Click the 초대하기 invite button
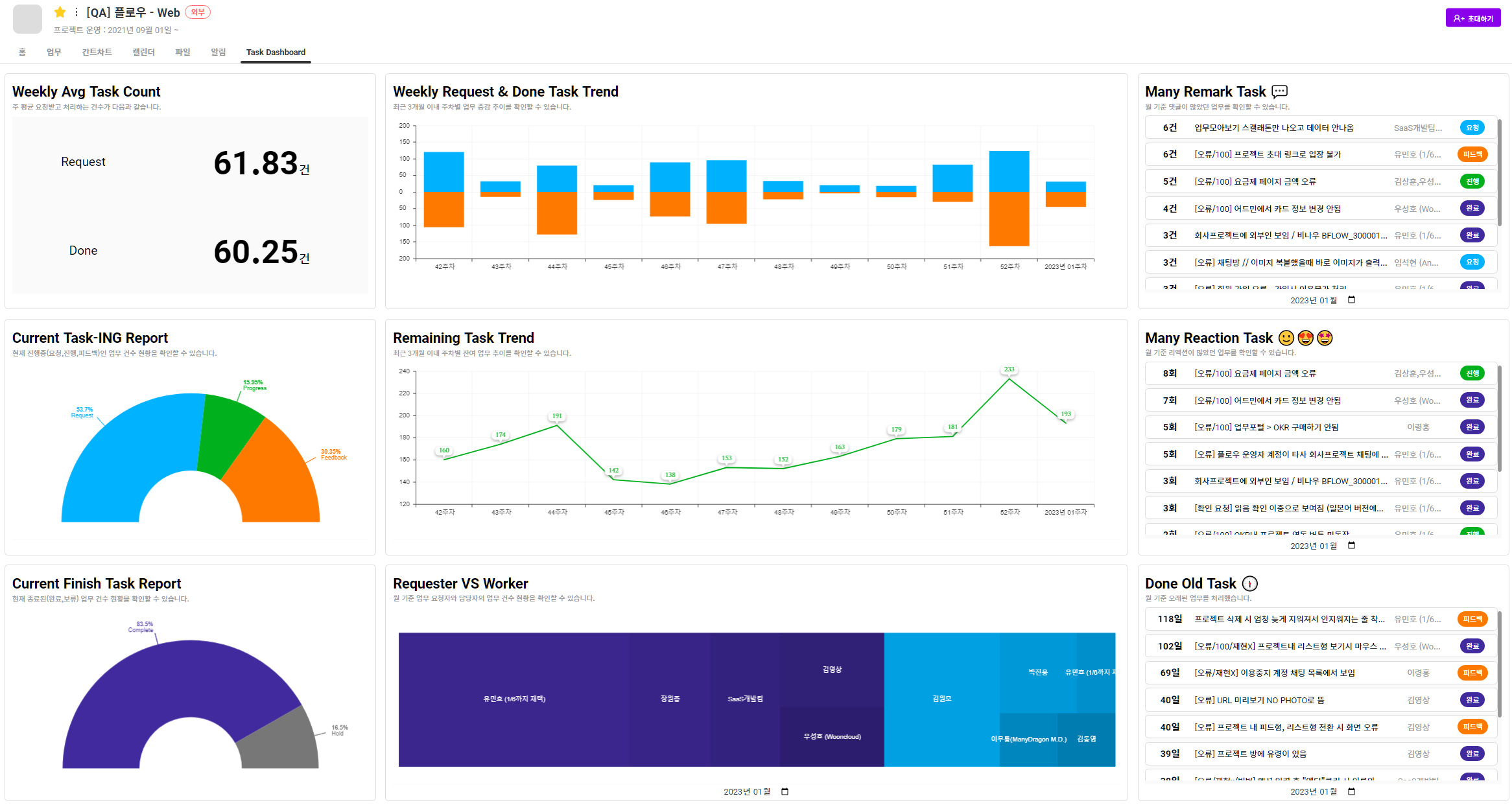1512x805 pixels. point(1472,18)
